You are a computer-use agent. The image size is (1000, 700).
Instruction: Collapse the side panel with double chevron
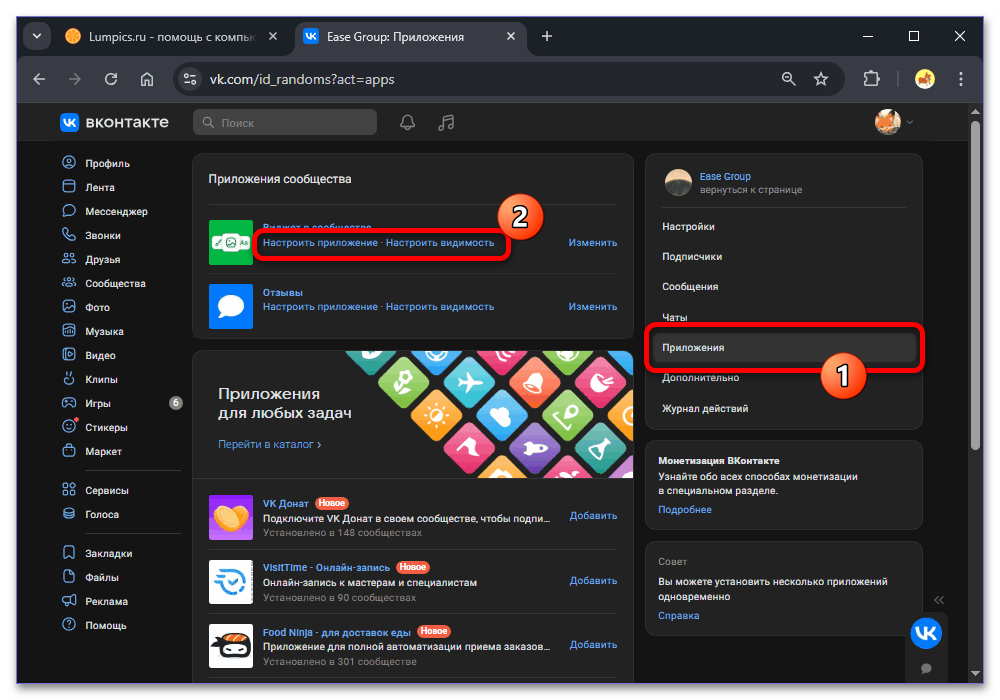point(939,600)
